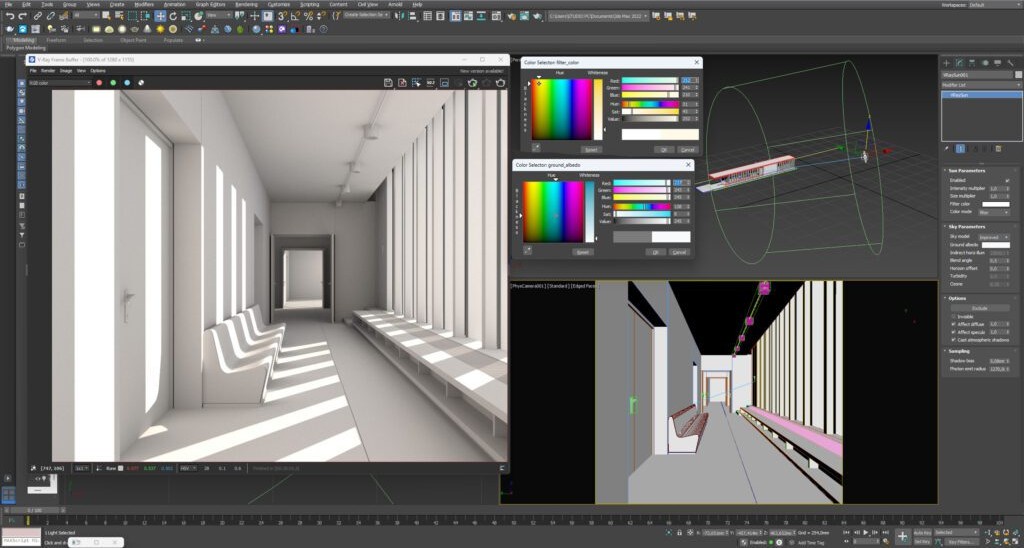The image size is (1024, 548).
Task: Open the Color mode dropdown in Sun Parameters
Action: pos(996,212)
